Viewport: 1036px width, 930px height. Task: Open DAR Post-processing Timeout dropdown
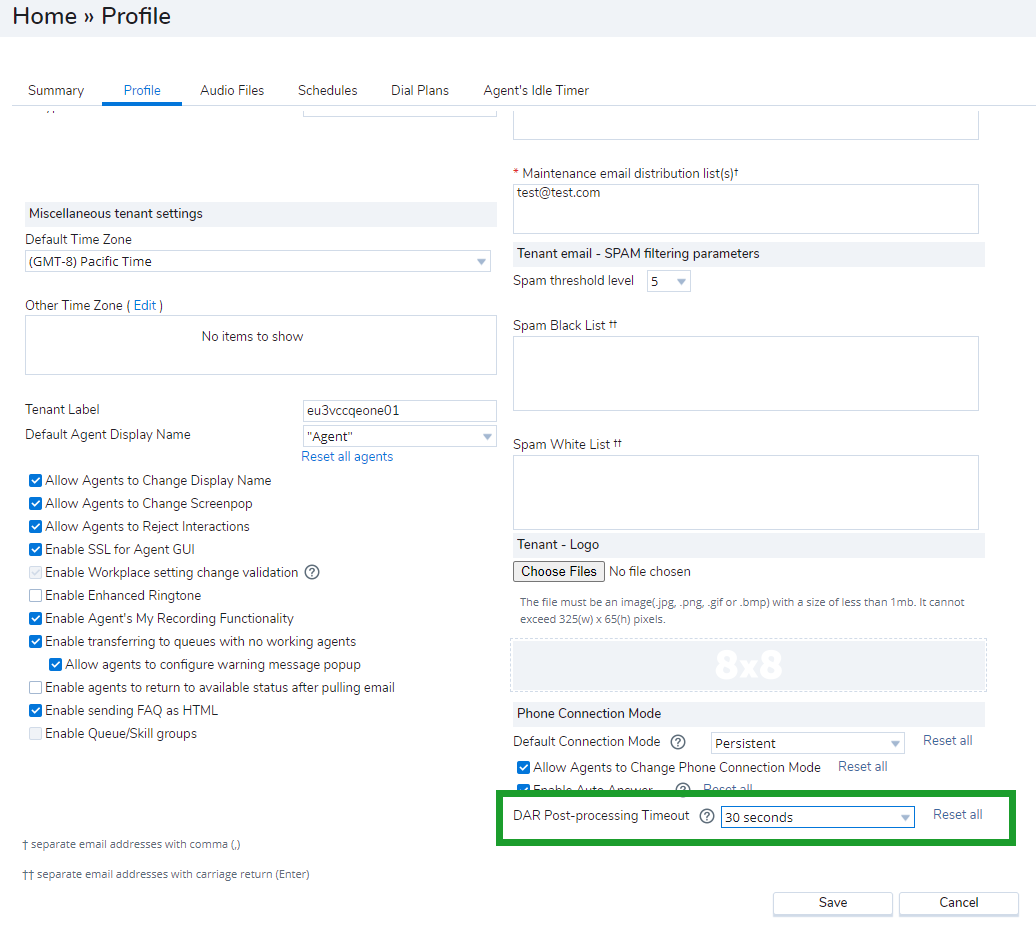click(818, 817)
